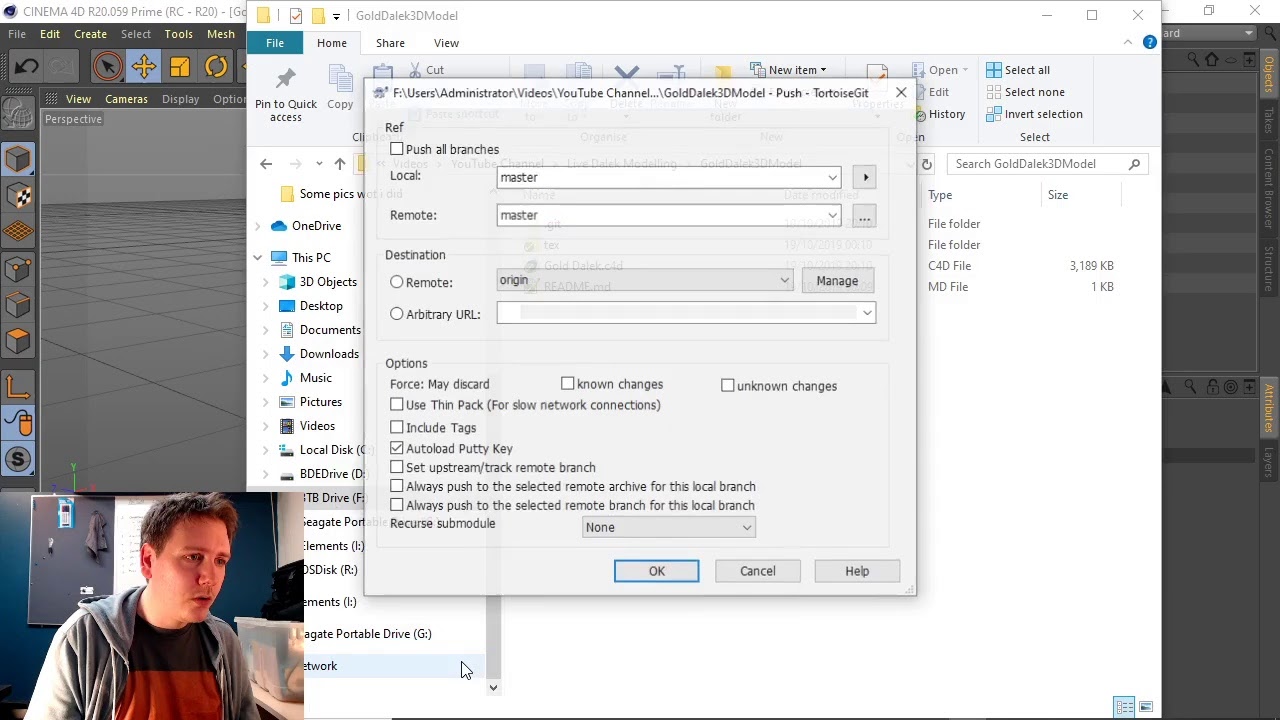The image size is (1280, 720).
Task: Expand the OneDrive tree node in Explorer
Action: (x=258, y=226)
